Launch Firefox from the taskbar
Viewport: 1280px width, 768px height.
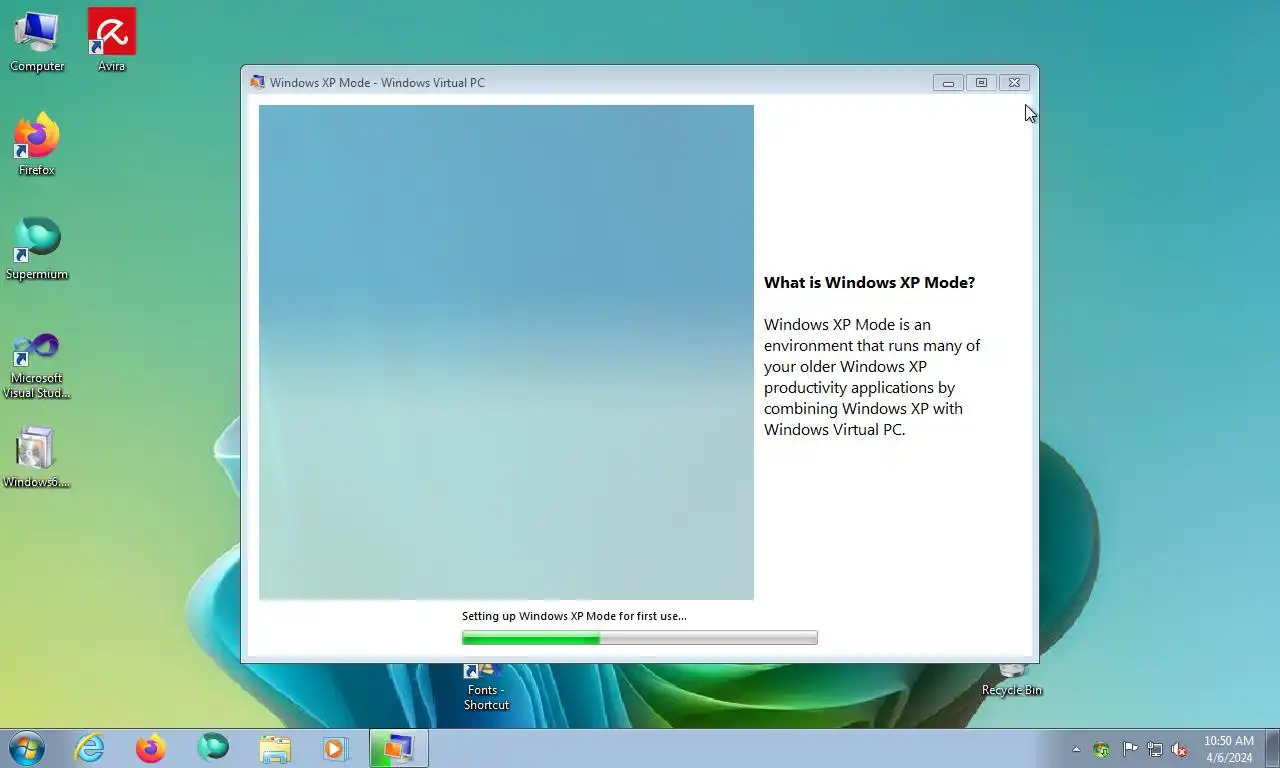(151, 748)
